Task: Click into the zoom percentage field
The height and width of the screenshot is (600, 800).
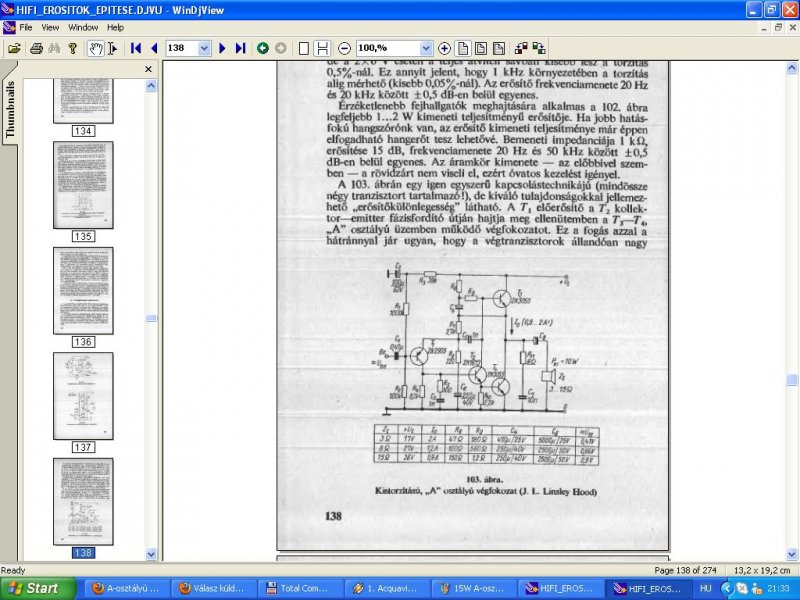Action: (388, 48)
